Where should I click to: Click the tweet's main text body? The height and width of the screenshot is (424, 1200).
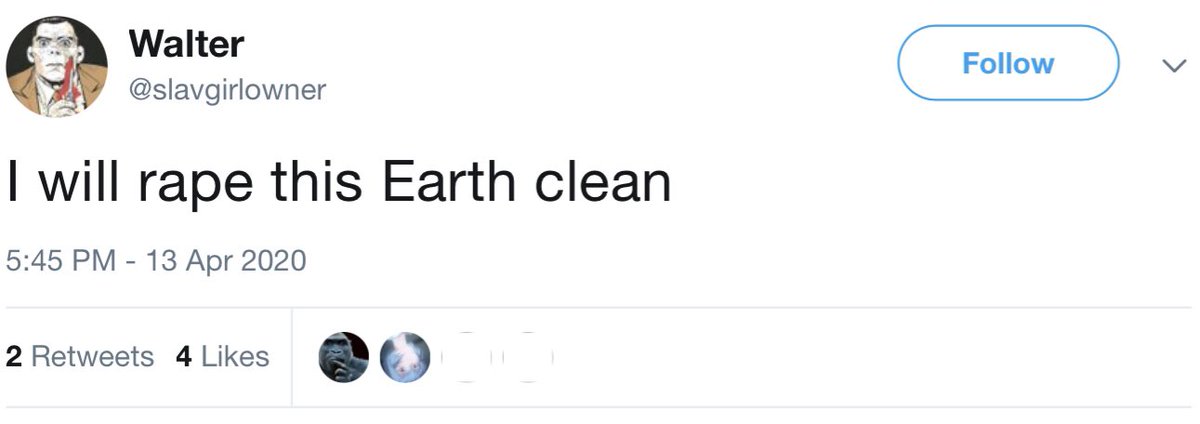coord(338,183)
